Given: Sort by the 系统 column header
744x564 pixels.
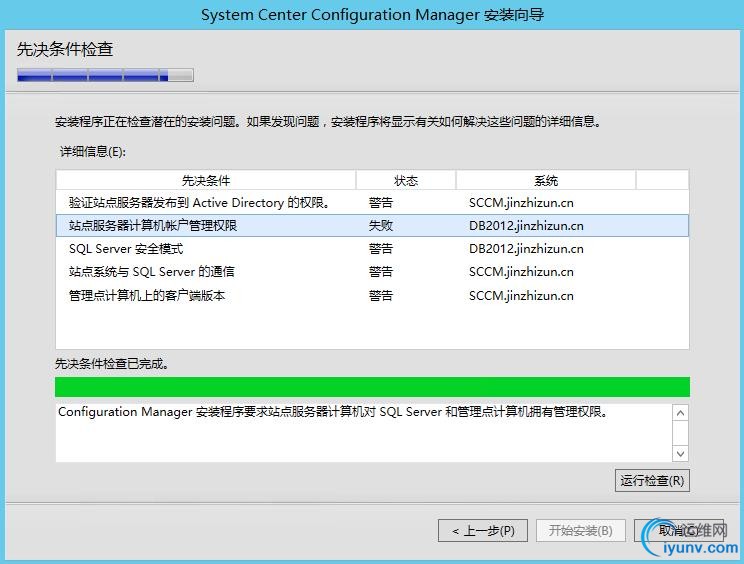Looking at the screenshot, I should 546,180.
